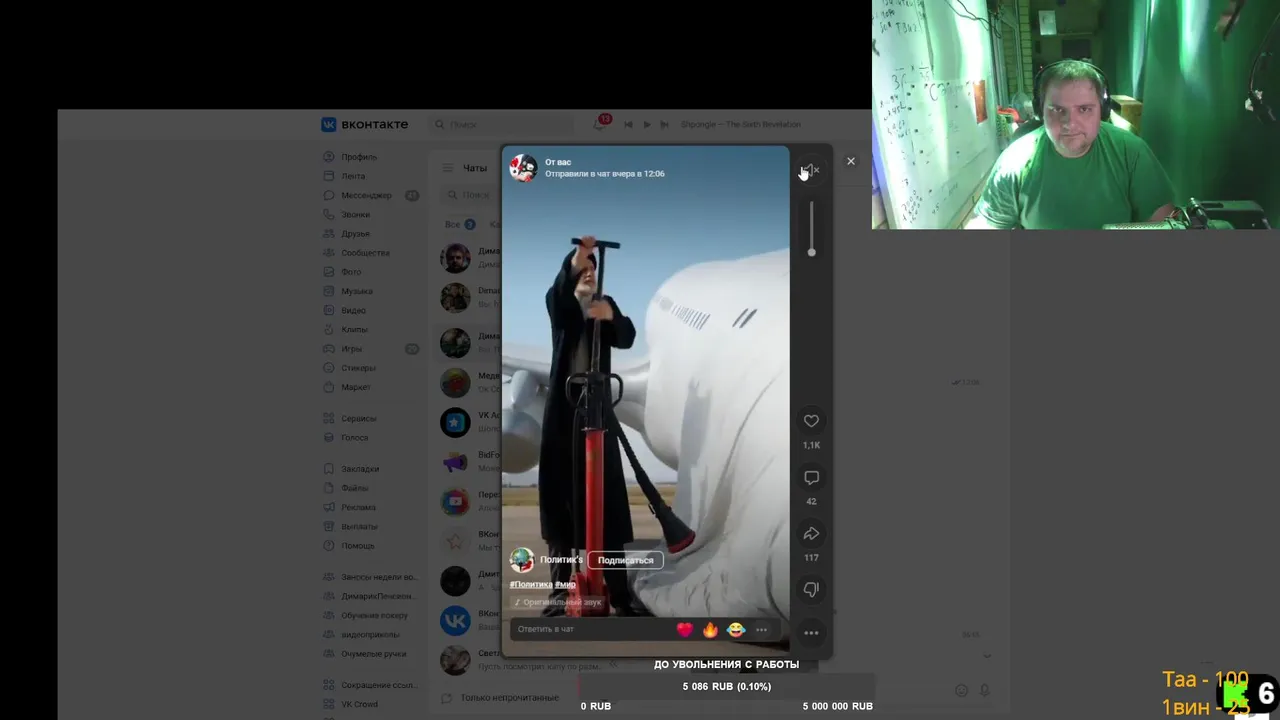Adjust the clip volume slider
The image size is (1280, 720).
pos(811,228)
